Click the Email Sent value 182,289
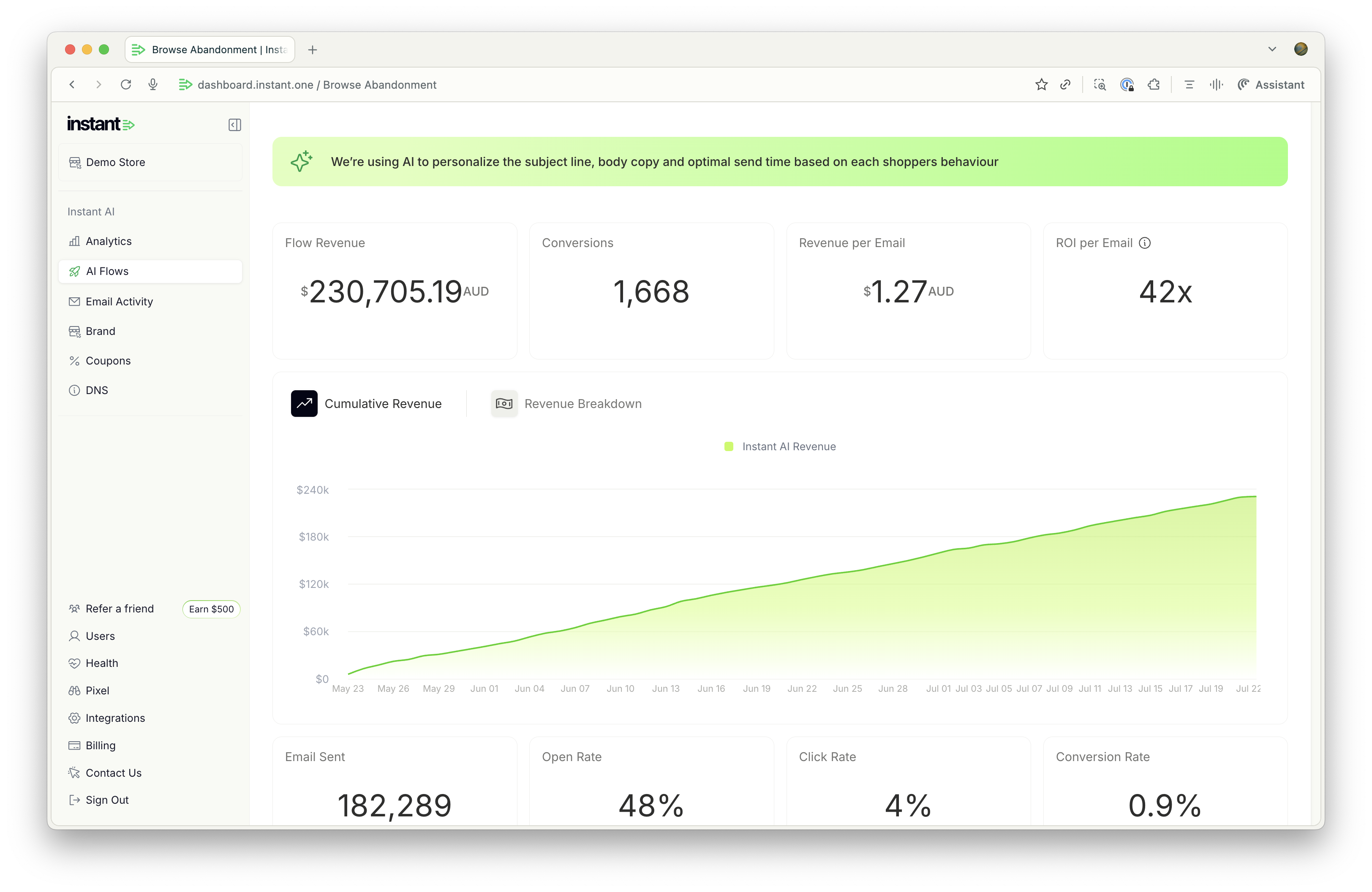The height and width of the screenshot is (892, 1372). click(394, 805)
